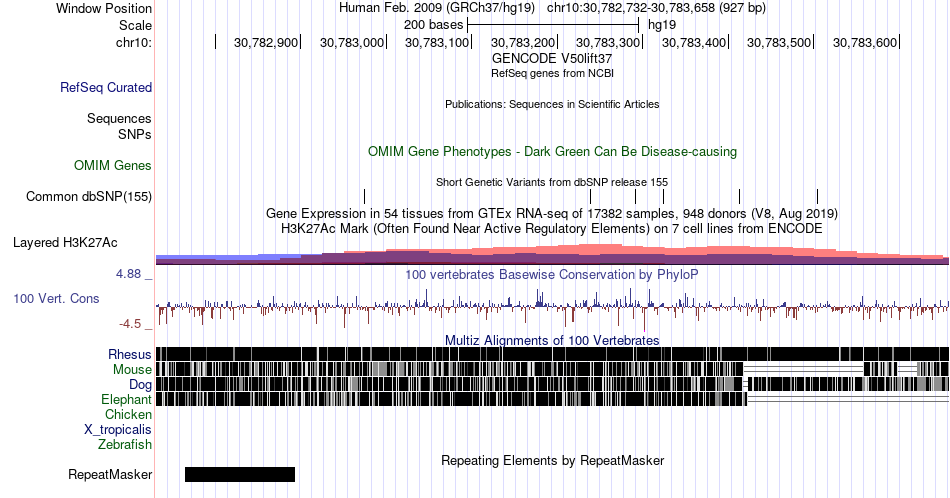
Task: Click the Mouse alignment row label
Action: coord(132,370)
